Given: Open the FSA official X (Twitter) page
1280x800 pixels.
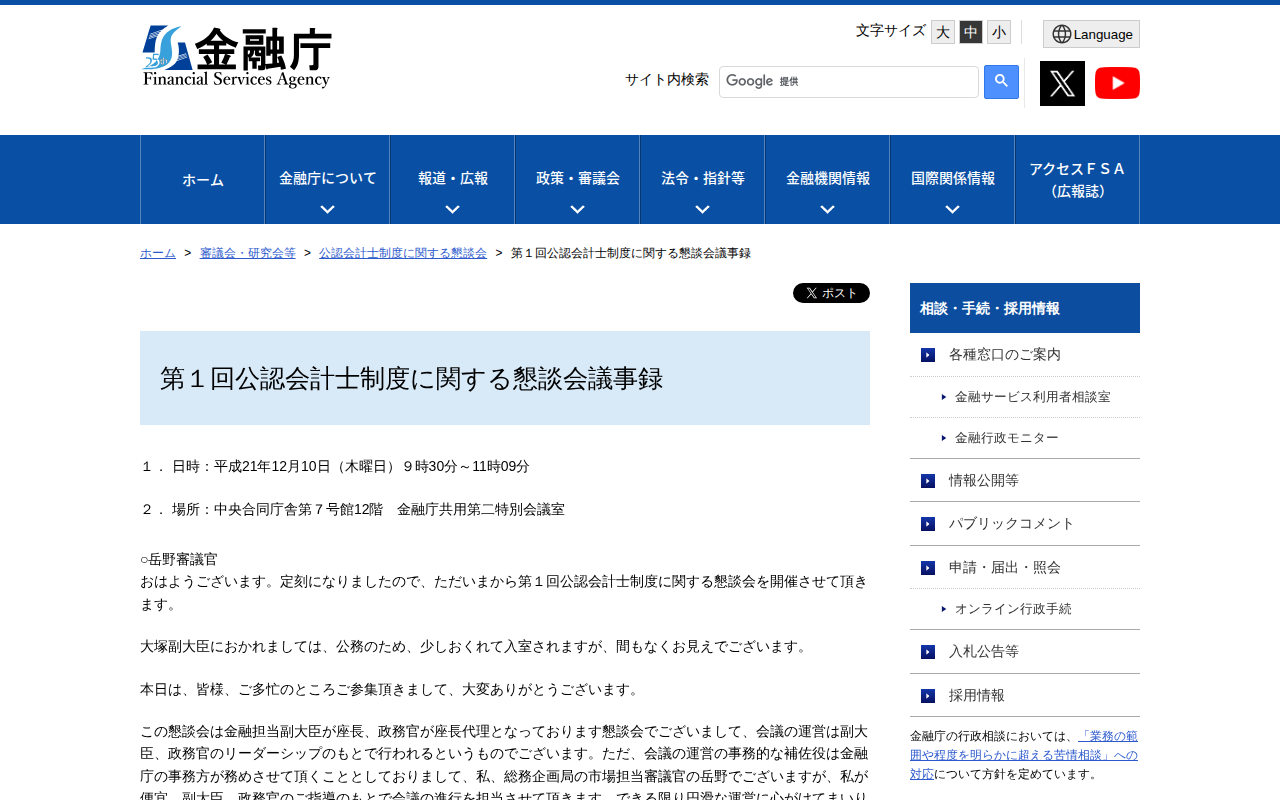Looking at the screenshot, I should (1062, 82).
